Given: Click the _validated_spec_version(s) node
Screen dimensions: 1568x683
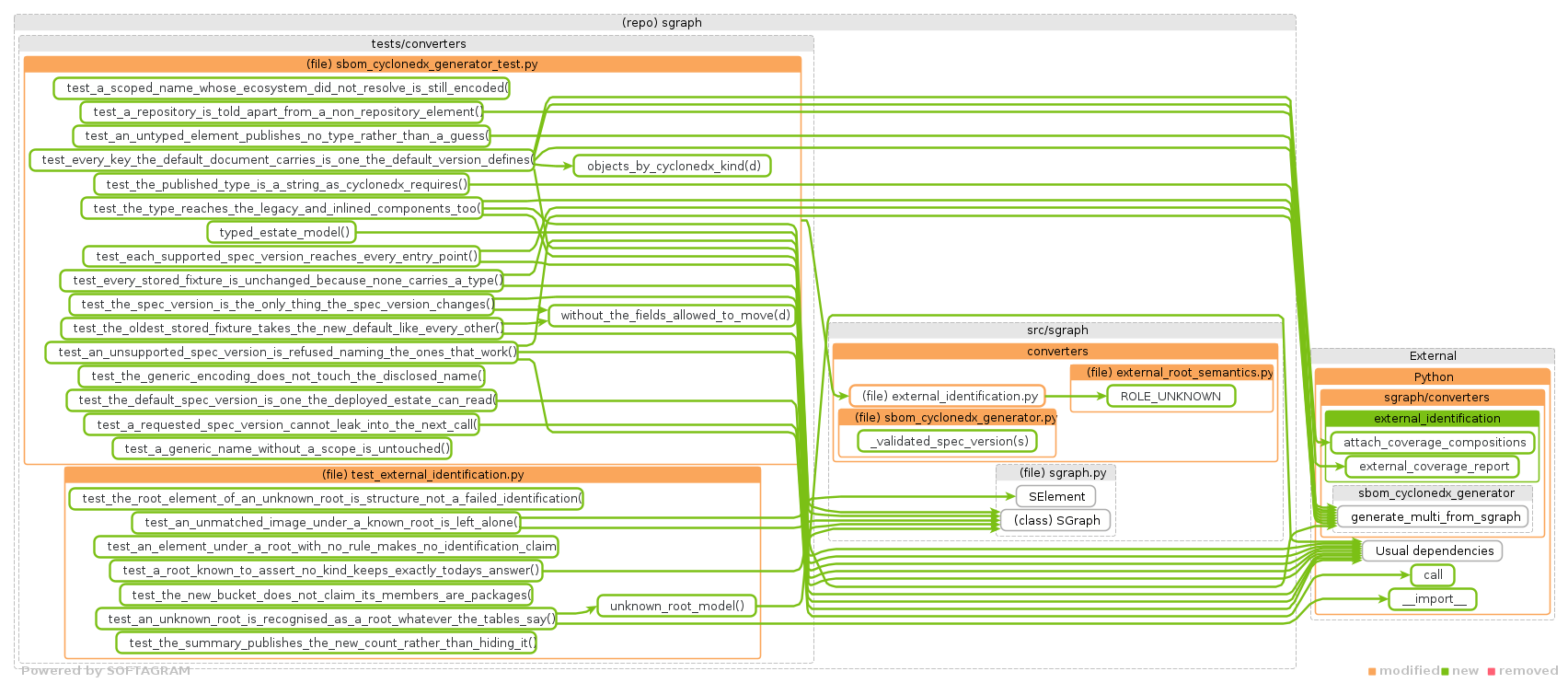Looking at the screenshot, I should pyautogui.click(x=947, y=441).
